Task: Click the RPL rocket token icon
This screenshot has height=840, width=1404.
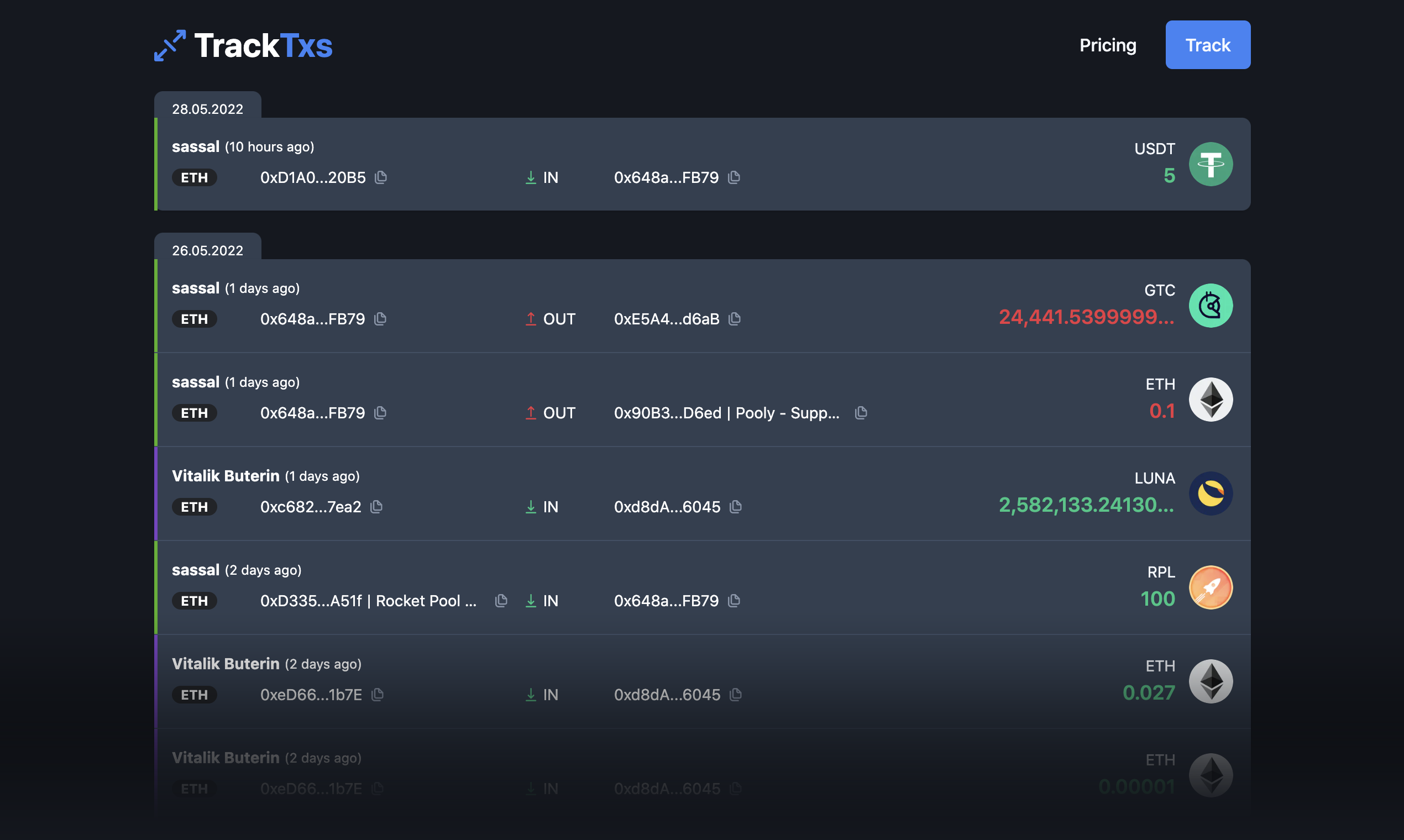Action: tap(1211, 587)
